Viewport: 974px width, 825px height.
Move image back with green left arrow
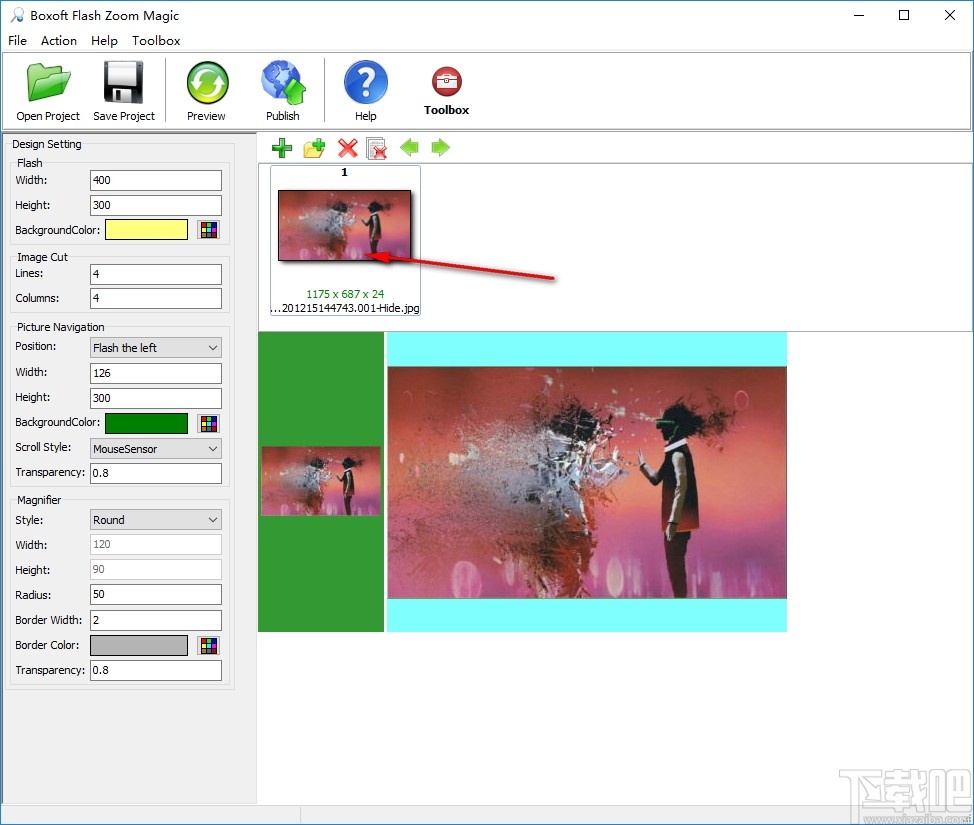tap(409, 148)
